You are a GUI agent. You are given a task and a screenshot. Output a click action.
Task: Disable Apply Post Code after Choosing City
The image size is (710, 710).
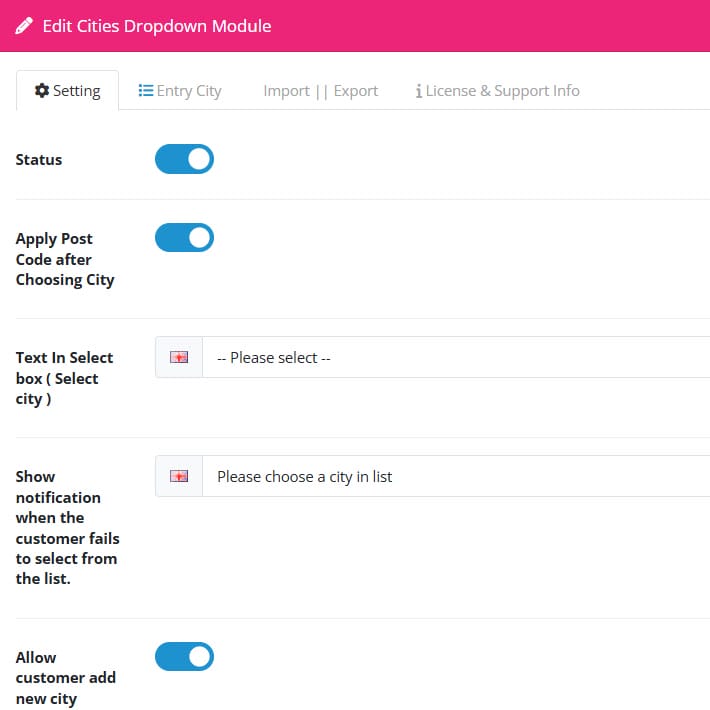click(184, 237)
